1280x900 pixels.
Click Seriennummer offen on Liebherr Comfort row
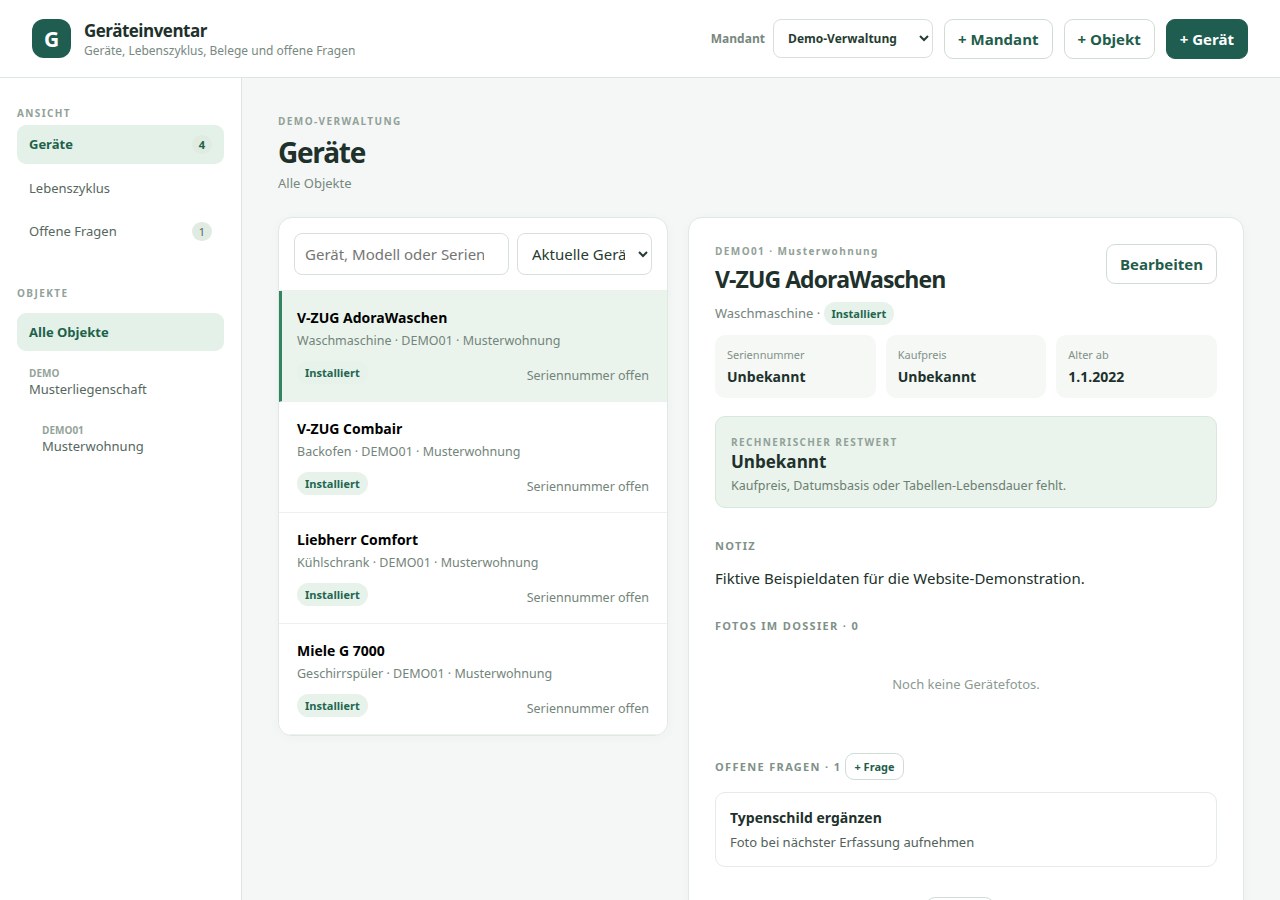[x=588, y=597]
